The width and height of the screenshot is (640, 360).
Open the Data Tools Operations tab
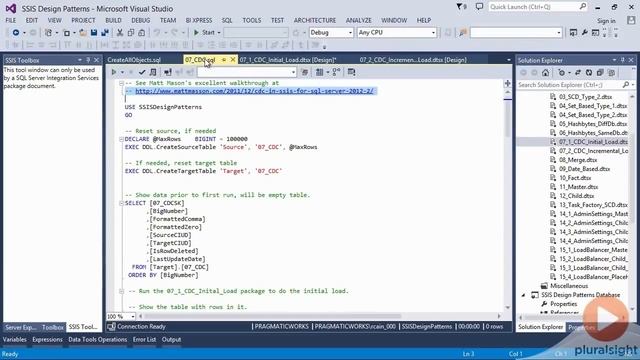98,340
